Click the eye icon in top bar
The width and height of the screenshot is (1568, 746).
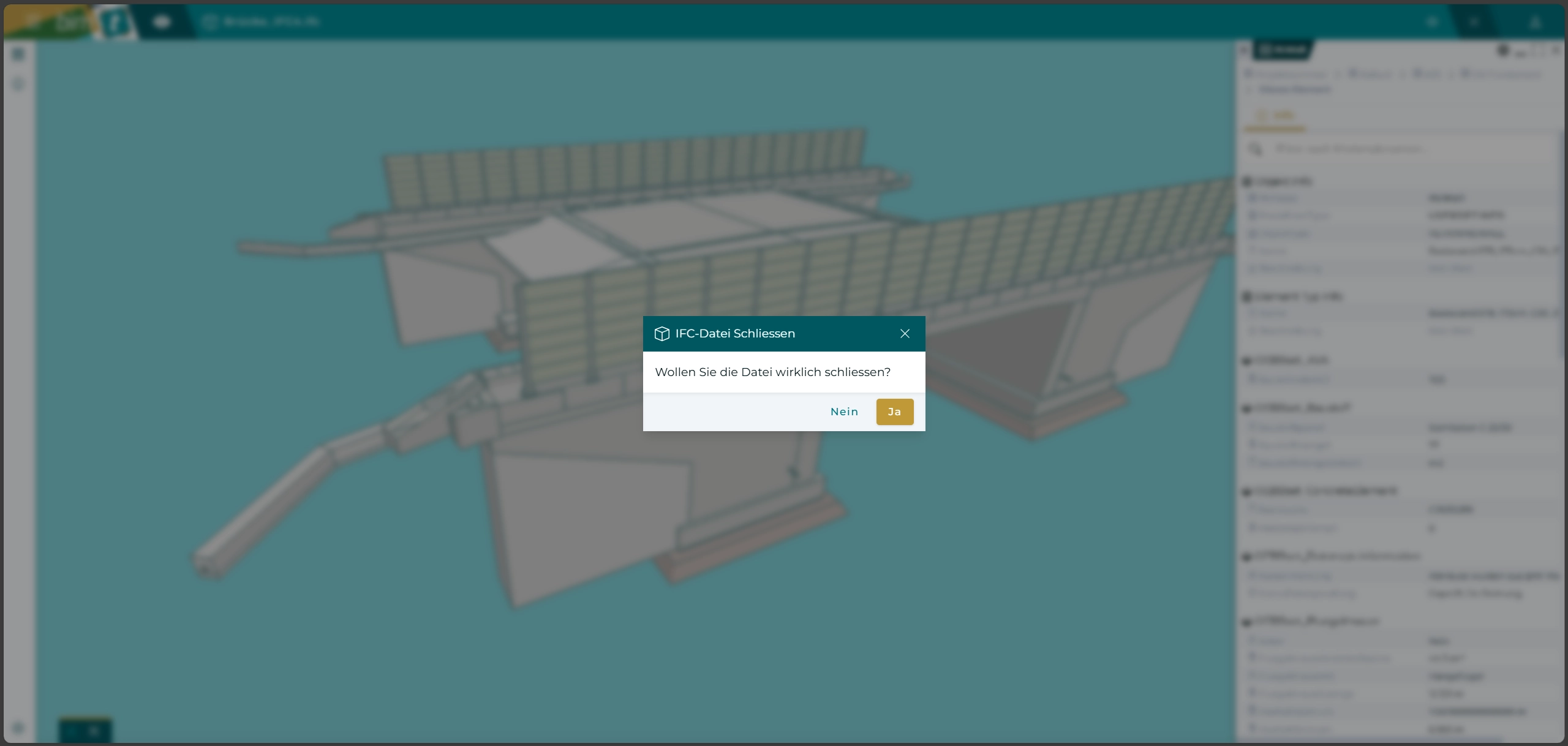pyautogui.click(x=162, y=22)
